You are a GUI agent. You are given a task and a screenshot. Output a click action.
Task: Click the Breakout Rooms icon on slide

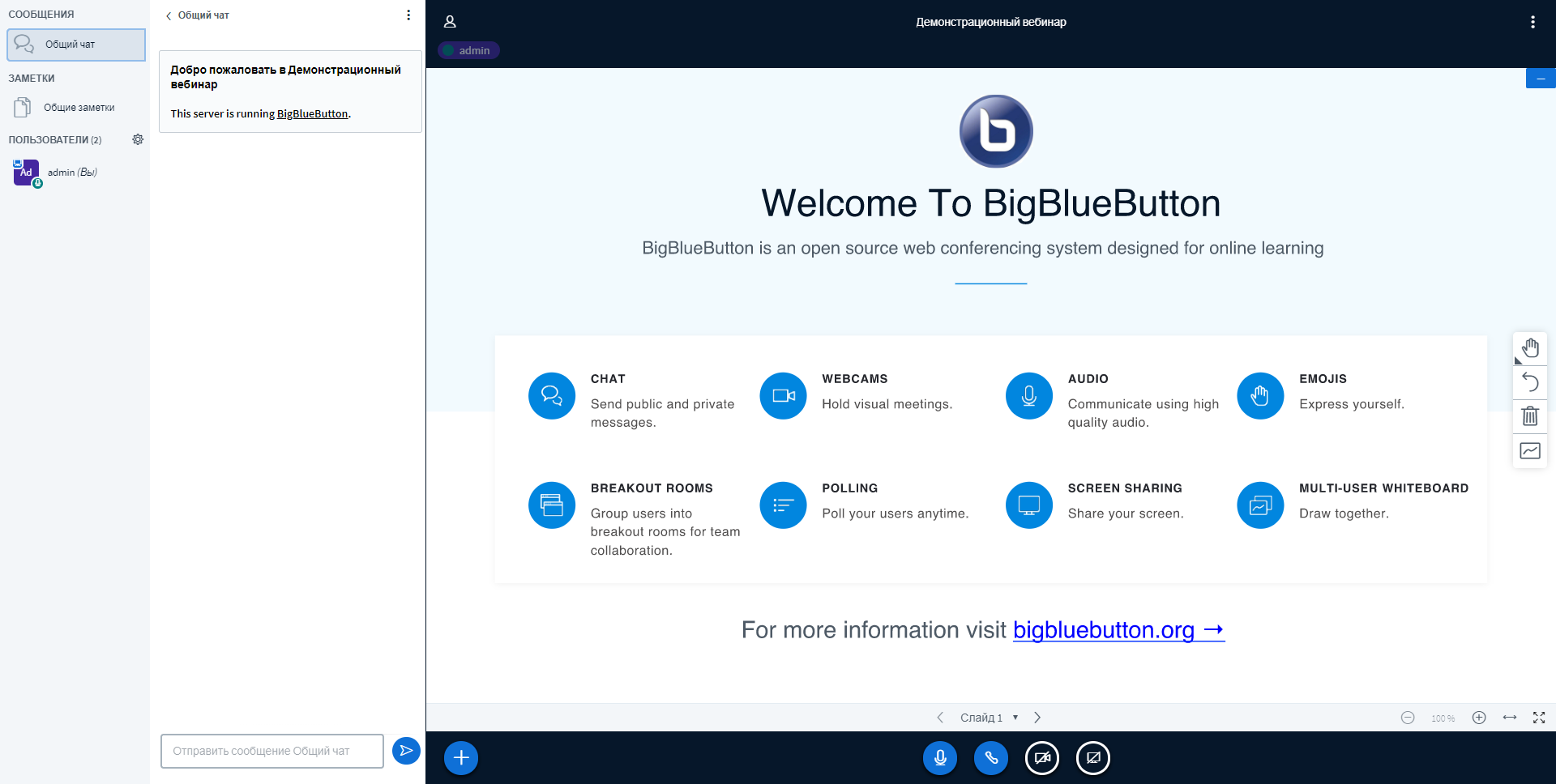(552, 505)
